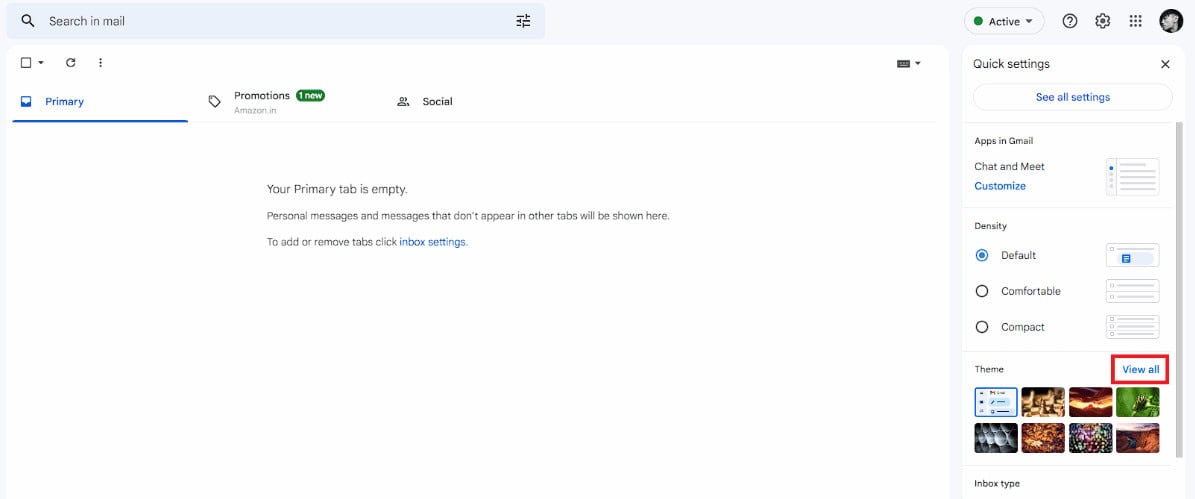Click See all settings button
The width and height of the screenshot is (1195, 499).
coord(1072,98)
